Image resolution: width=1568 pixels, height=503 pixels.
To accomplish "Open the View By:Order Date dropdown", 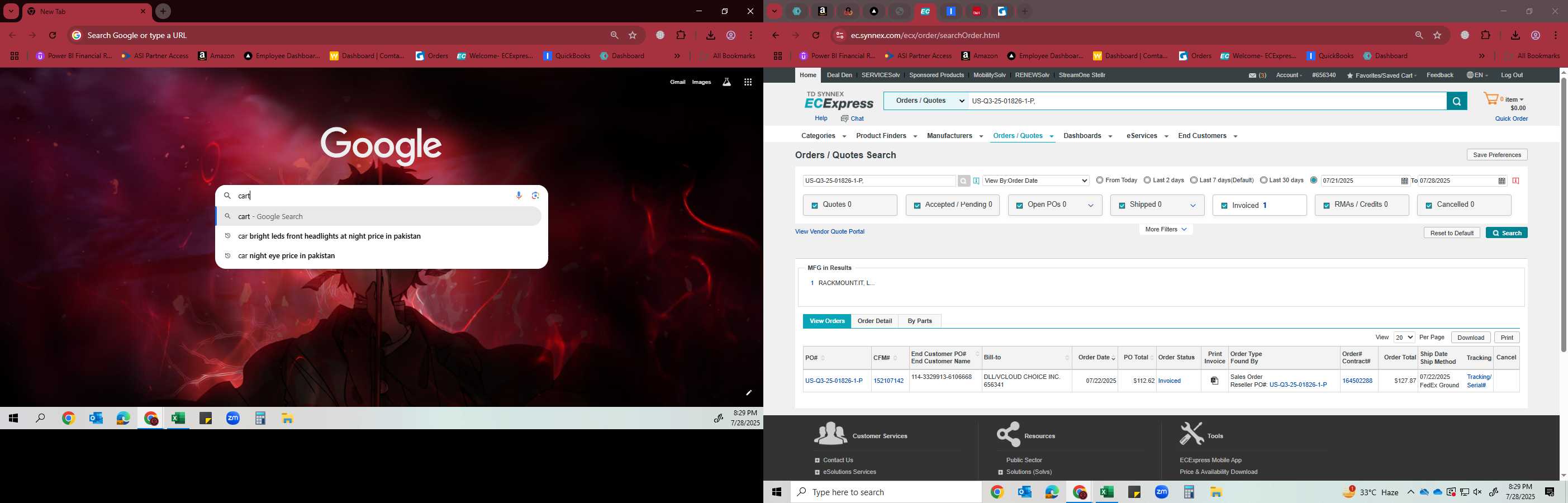I will pyautogui.click(x=1035, y=181).
